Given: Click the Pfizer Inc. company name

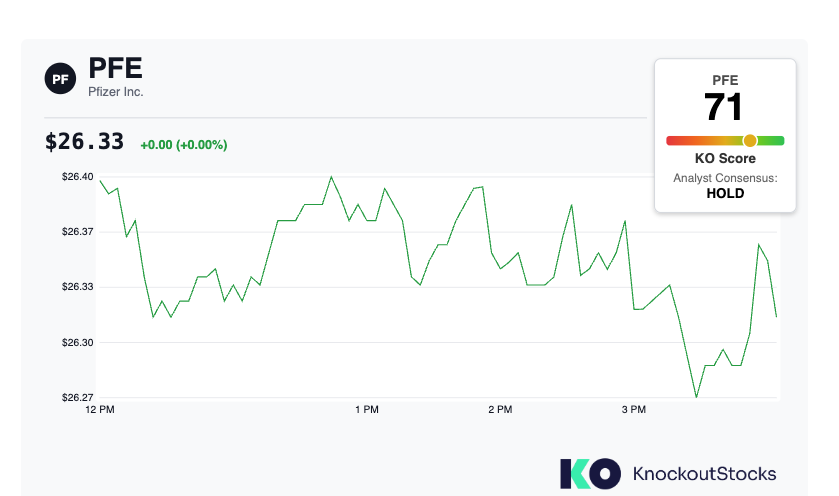Looking at the screenshot, I should point(116,92).
